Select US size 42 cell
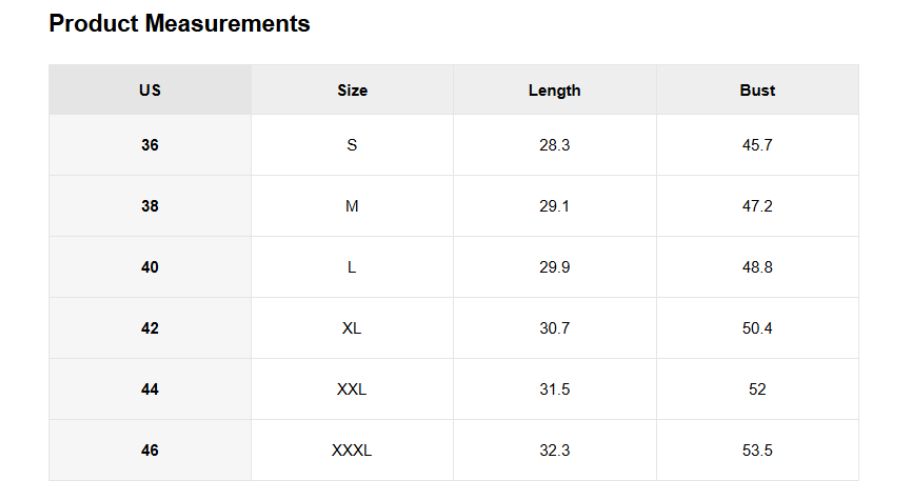Image resolution: width=900 pixels, height=500 pixels. 150,328
